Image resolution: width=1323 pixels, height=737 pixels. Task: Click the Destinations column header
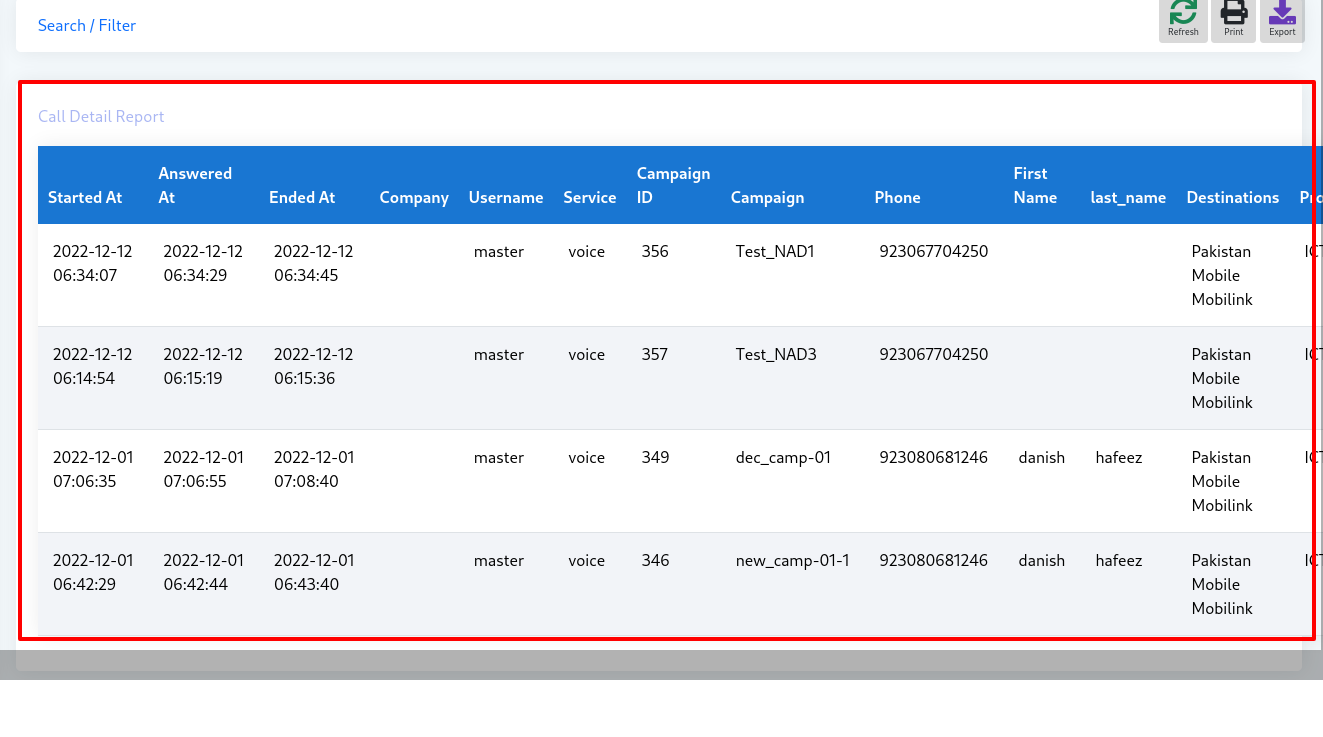tap(1233, 197)
